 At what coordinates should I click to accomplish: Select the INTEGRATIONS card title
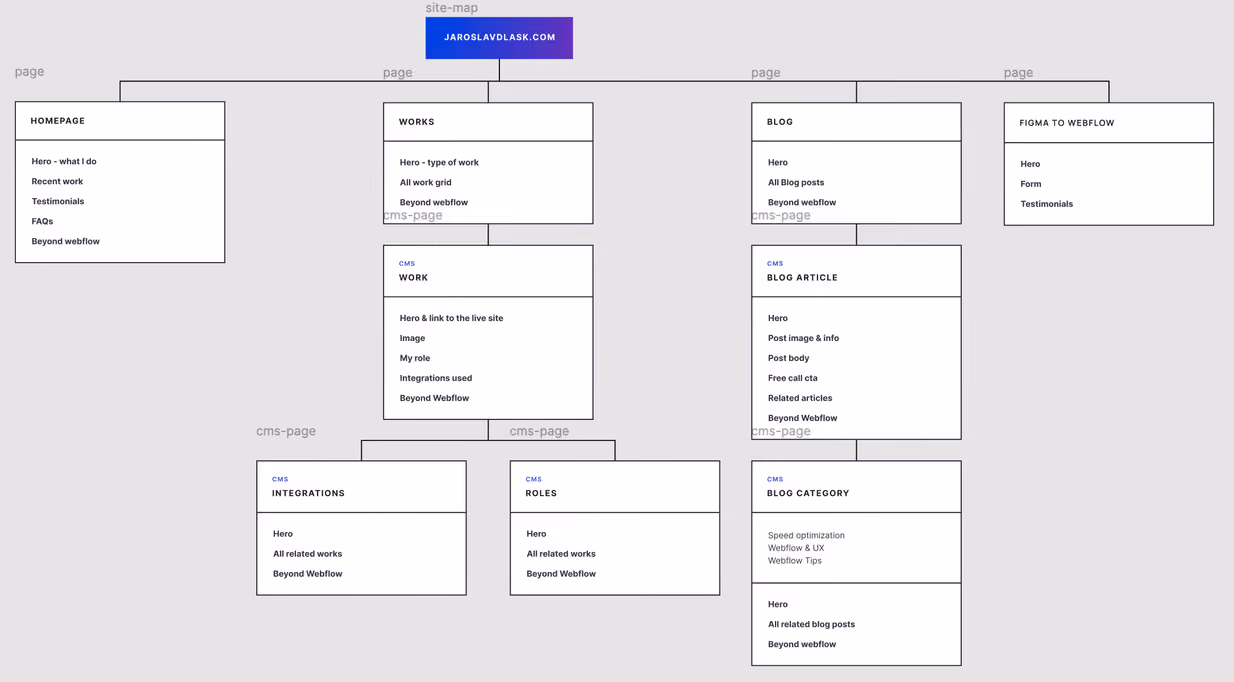click(x=309, y=494)
